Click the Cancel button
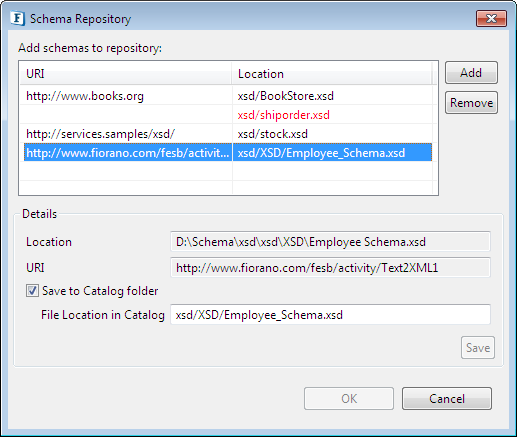Screen dimensions: 517x437 click(447, 398)
